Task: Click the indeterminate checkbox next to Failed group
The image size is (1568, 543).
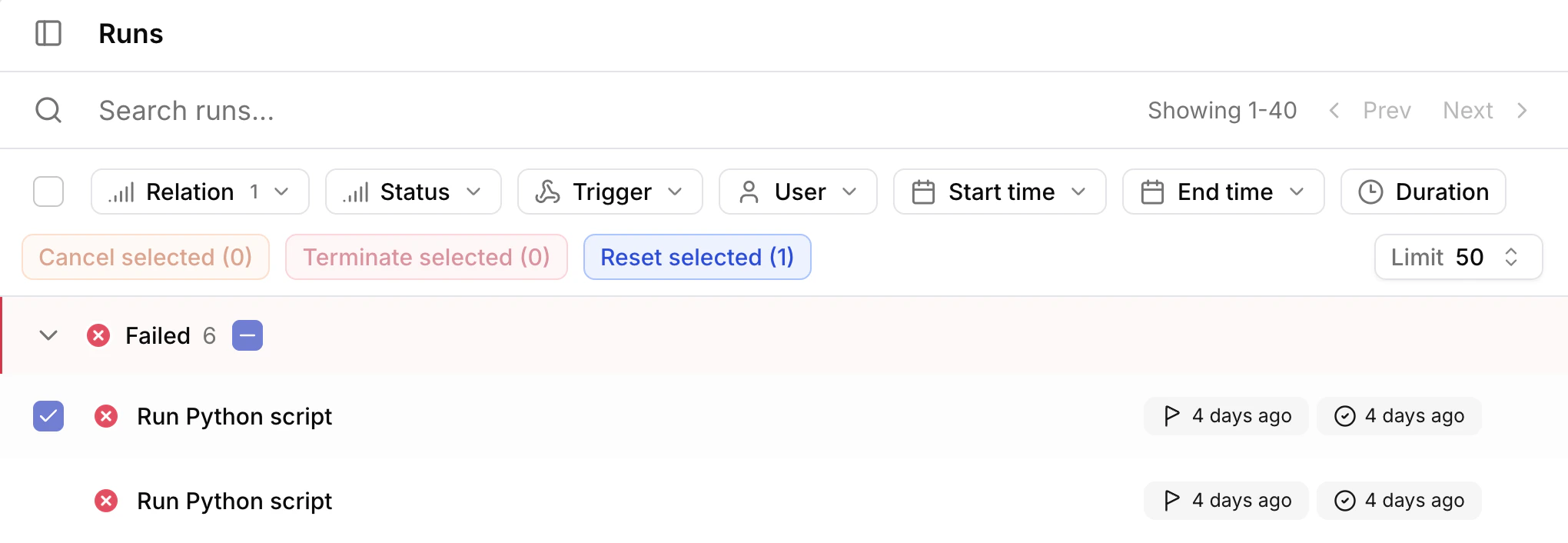Action: click(247, 335)
